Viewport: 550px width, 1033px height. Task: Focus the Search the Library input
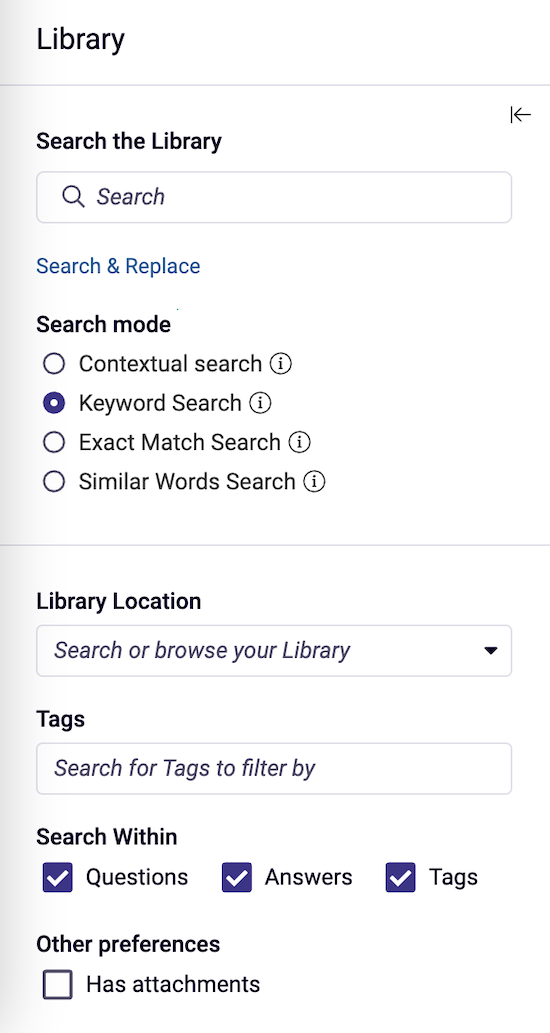(x=274, y=197)
